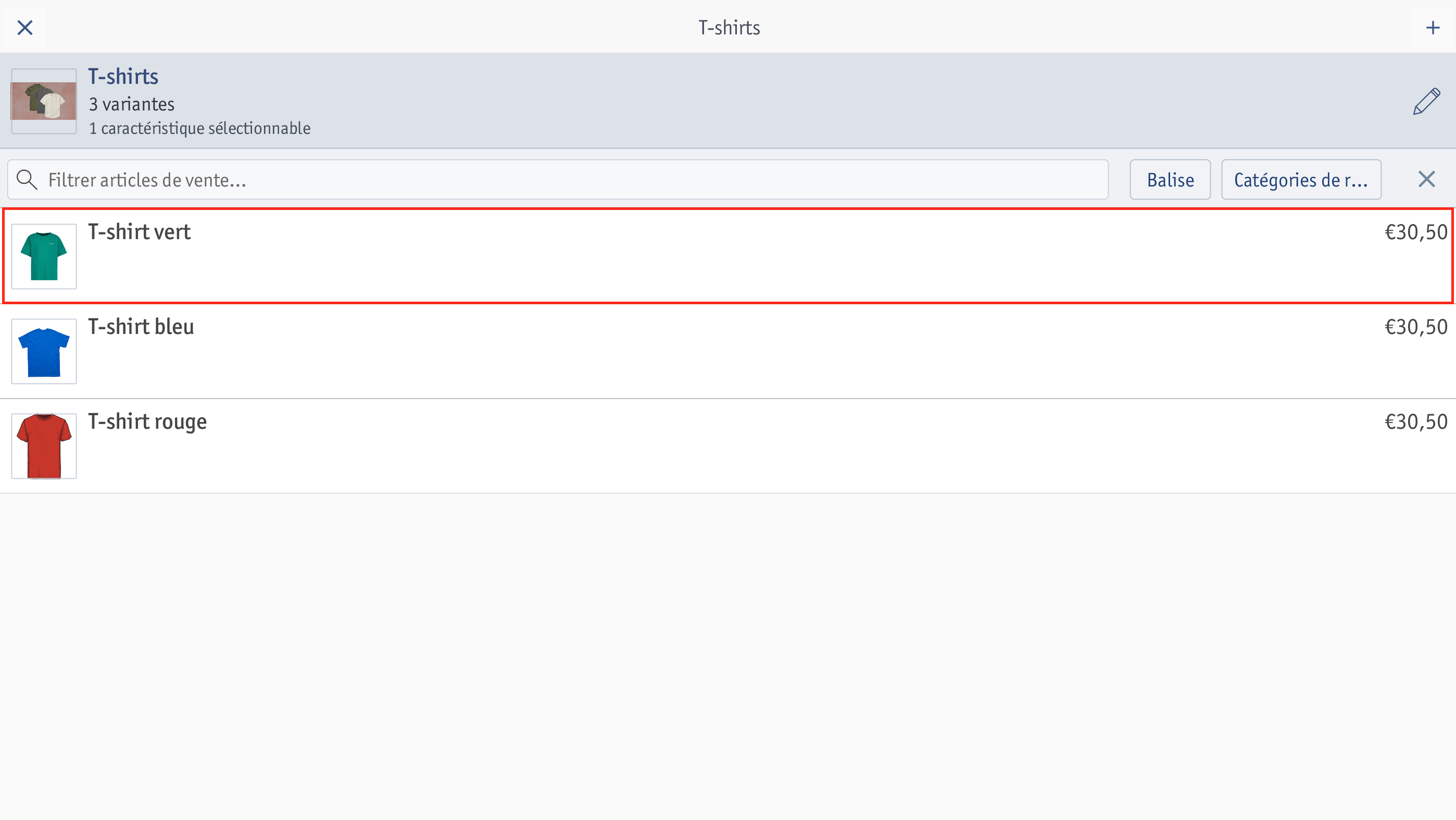The image size is (1456, 820).
Task: Click the 3 variantes label
Action: click(x=132, y=104)
